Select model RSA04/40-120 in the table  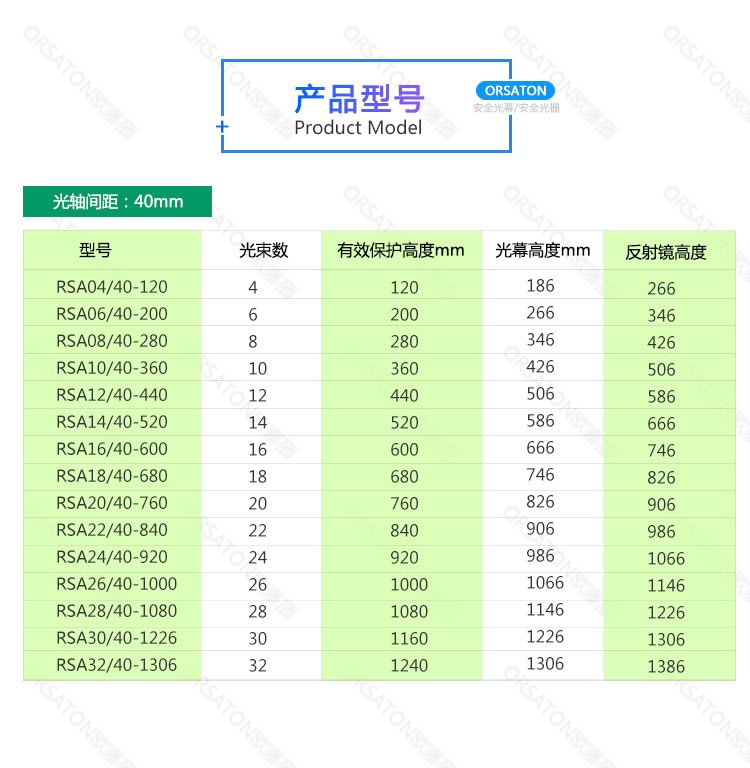coord(112,287)
